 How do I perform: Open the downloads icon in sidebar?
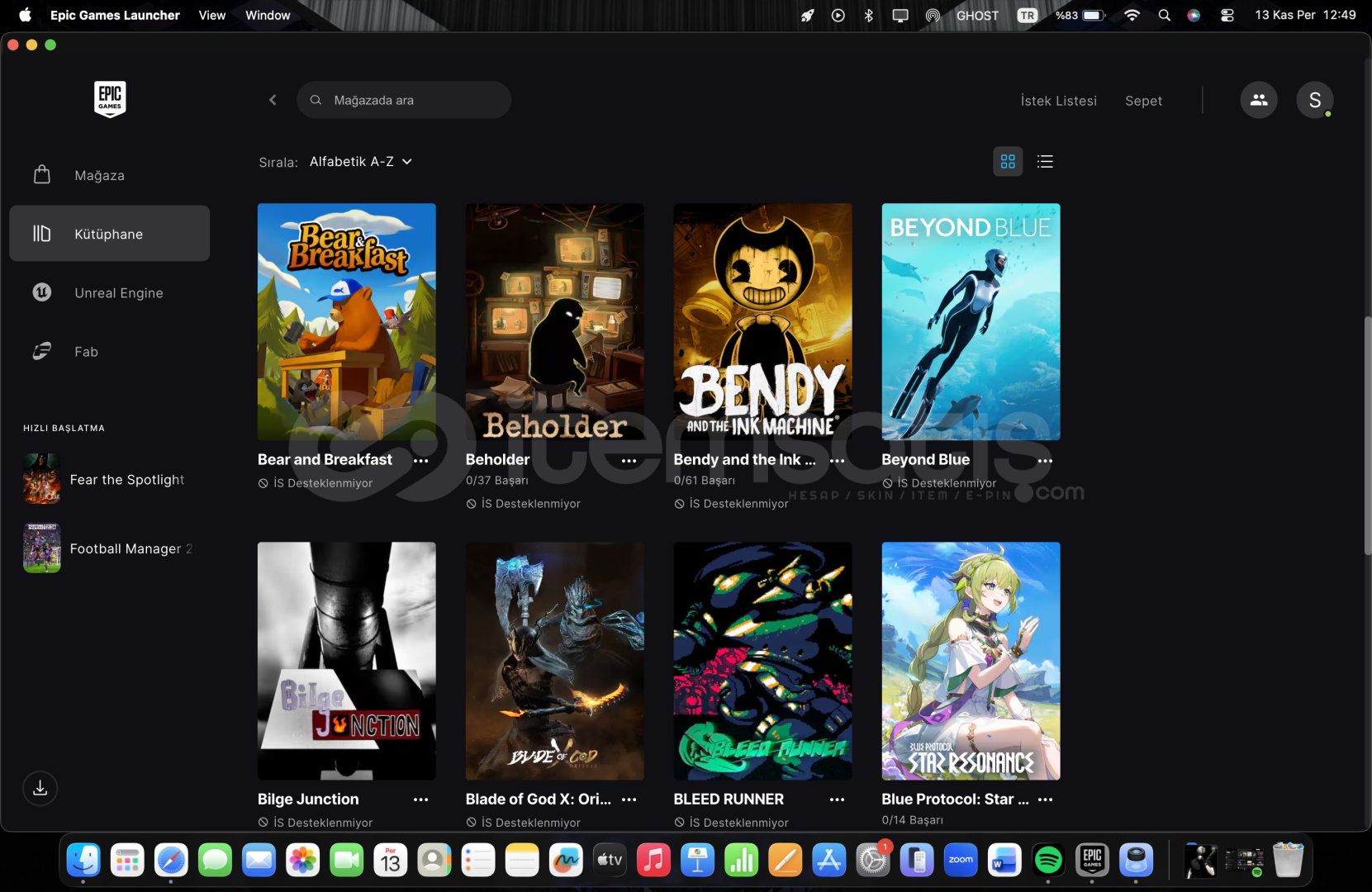coord(40,788)
